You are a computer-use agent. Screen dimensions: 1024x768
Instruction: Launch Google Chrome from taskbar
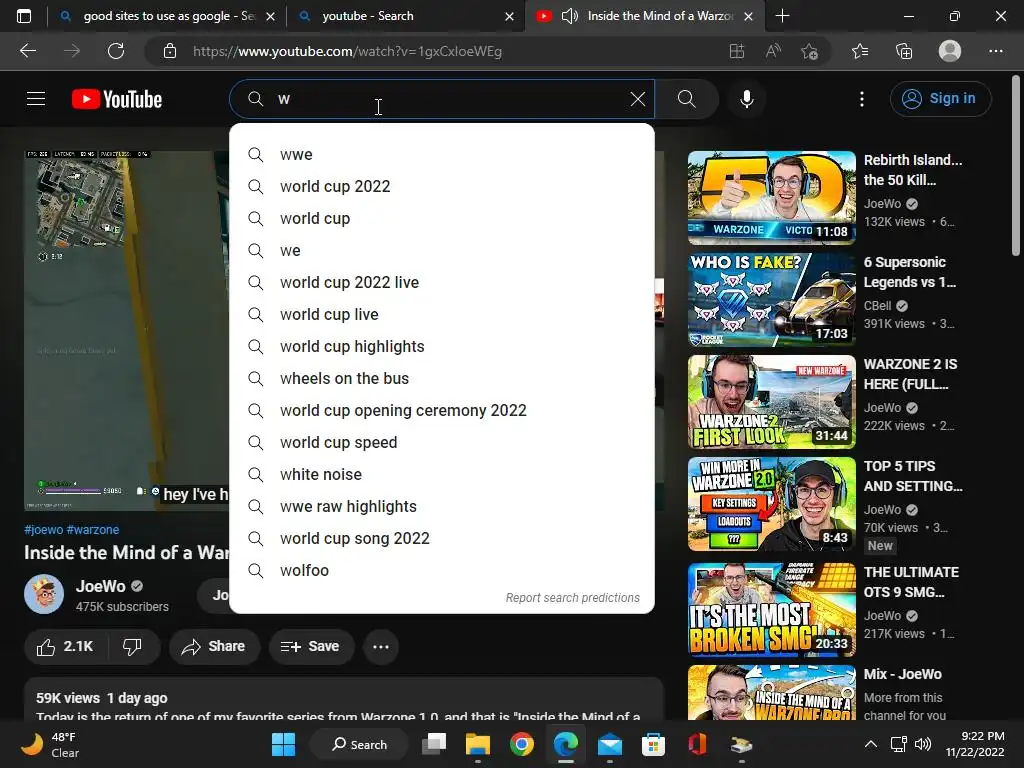point(522,744)
